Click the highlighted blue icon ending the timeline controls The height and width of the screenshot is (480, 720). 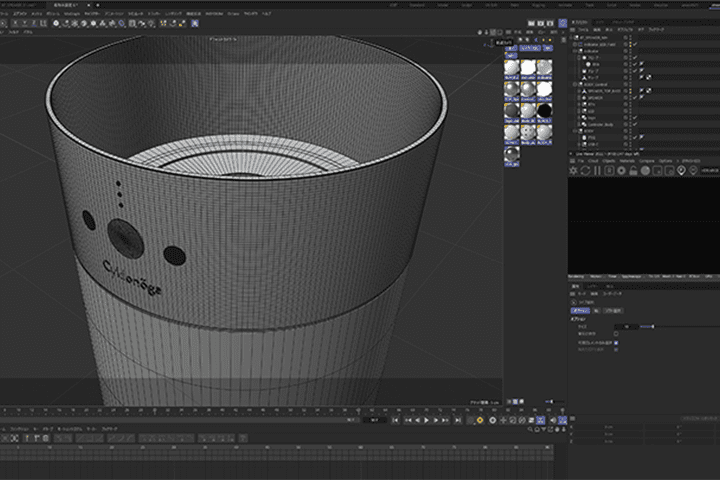tap(562, 420)
